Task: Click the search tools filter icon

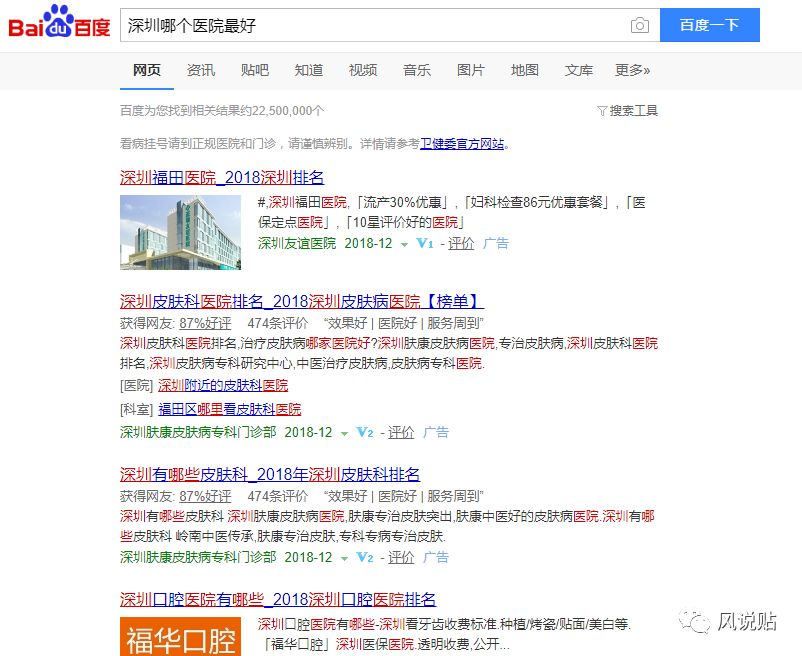Action: pyautogui.click(x=602, y=110)
